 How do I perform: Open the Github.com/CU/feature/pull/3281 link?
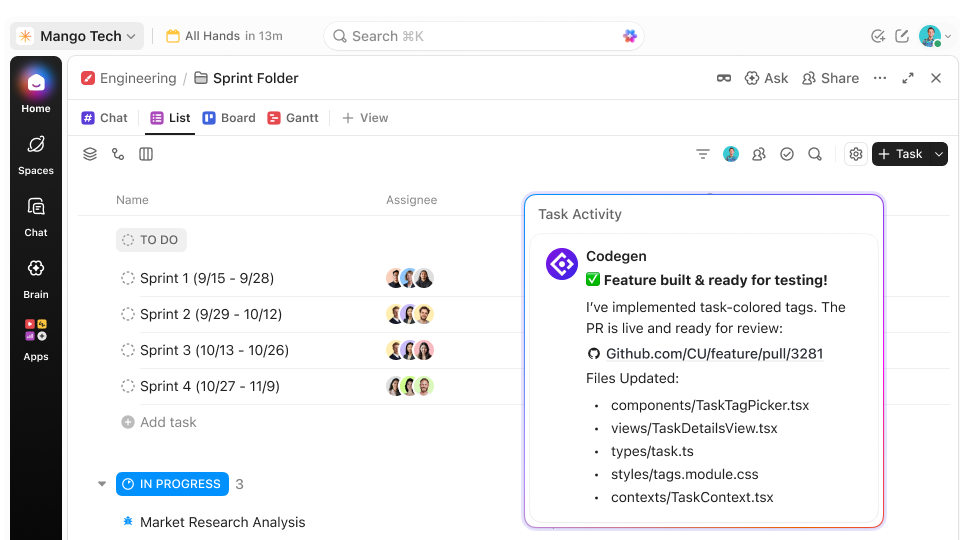(714, 354)
